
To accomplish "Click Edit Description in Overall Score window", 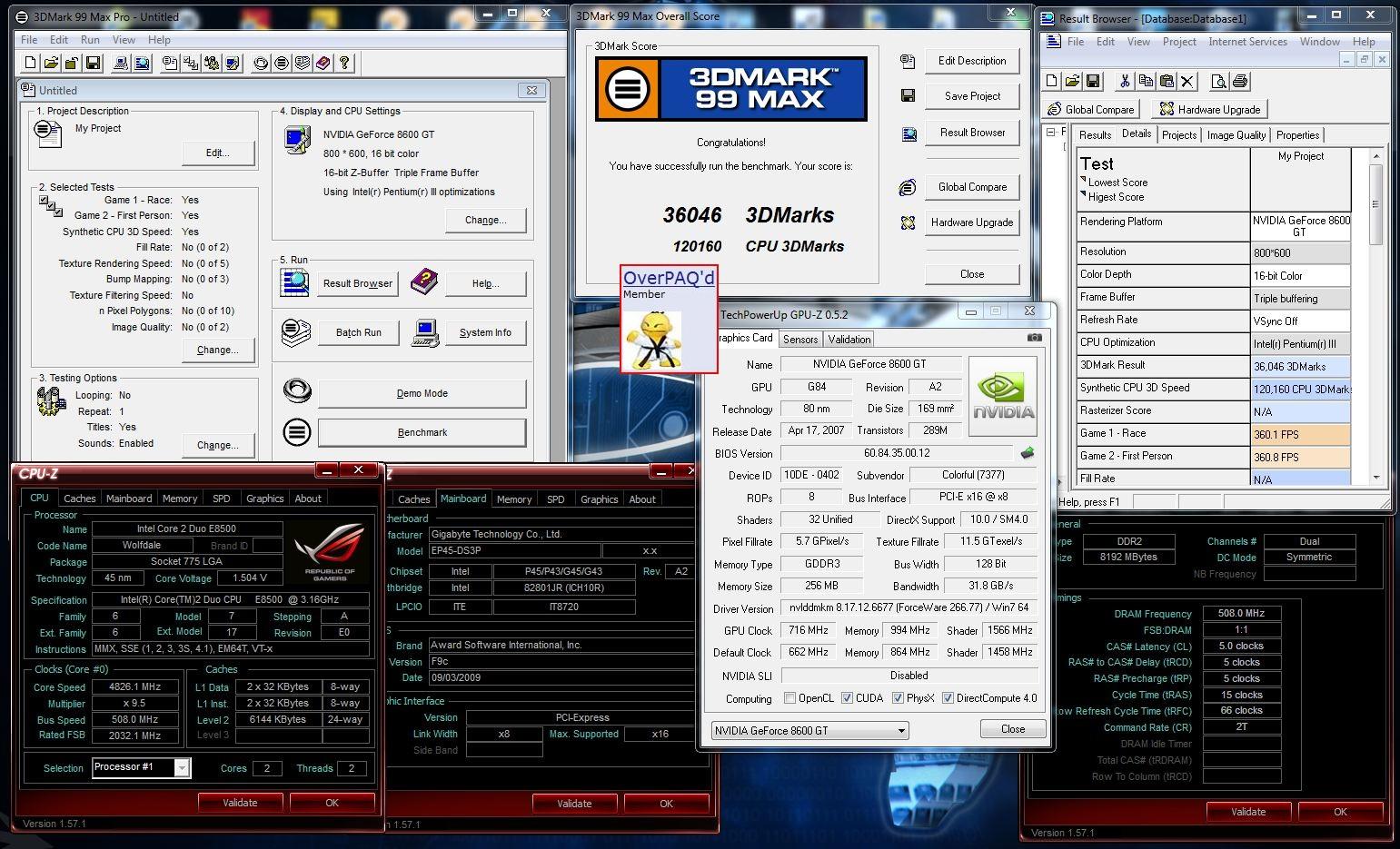I will 972,61.
